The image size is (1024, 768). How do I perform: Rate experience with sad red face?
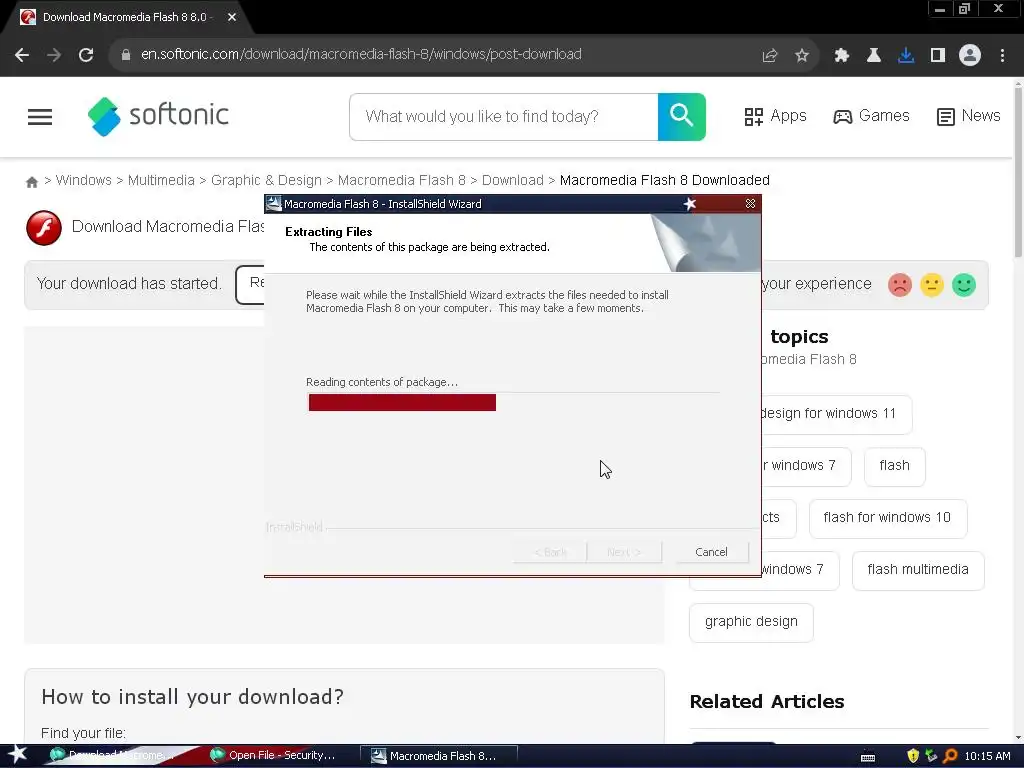coord(900,285)
